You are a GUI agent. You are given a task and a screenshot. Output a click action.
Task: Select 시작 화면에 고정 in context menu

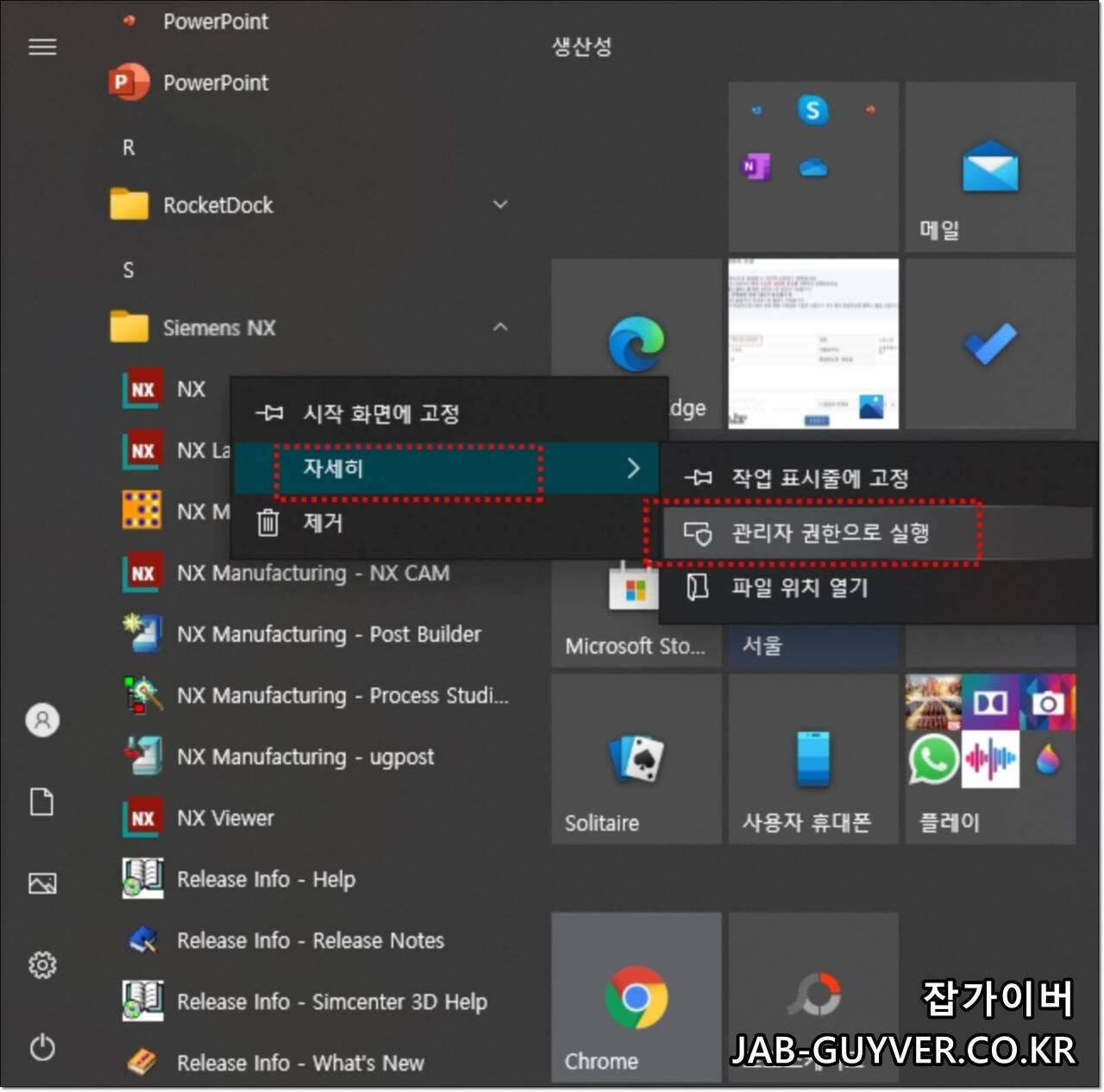point(448,413)
